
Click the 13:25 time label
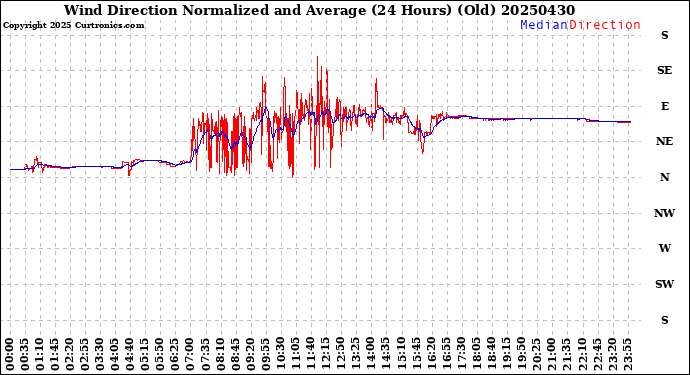[x=356, y=354]
